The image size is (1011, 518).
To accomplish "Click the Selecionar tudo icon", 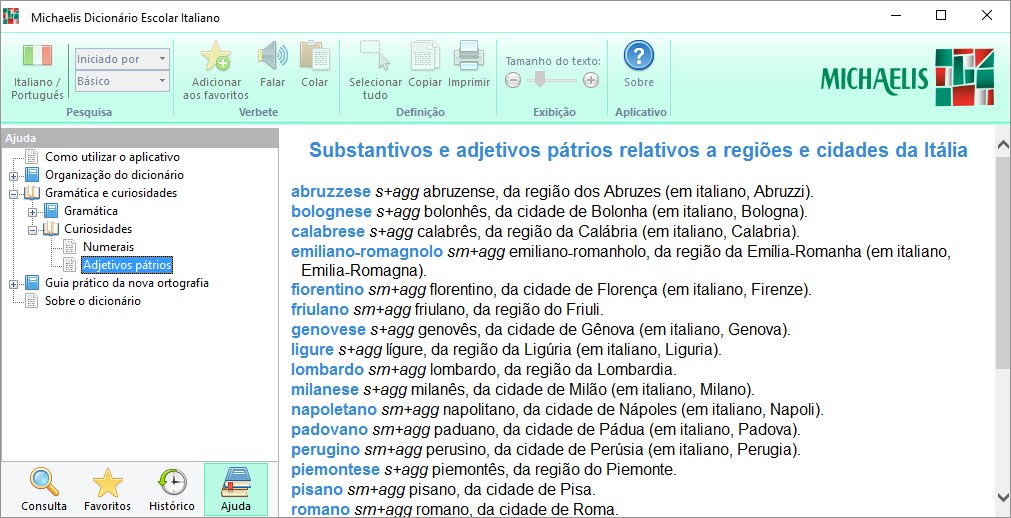I will click(x=375, y=56).
